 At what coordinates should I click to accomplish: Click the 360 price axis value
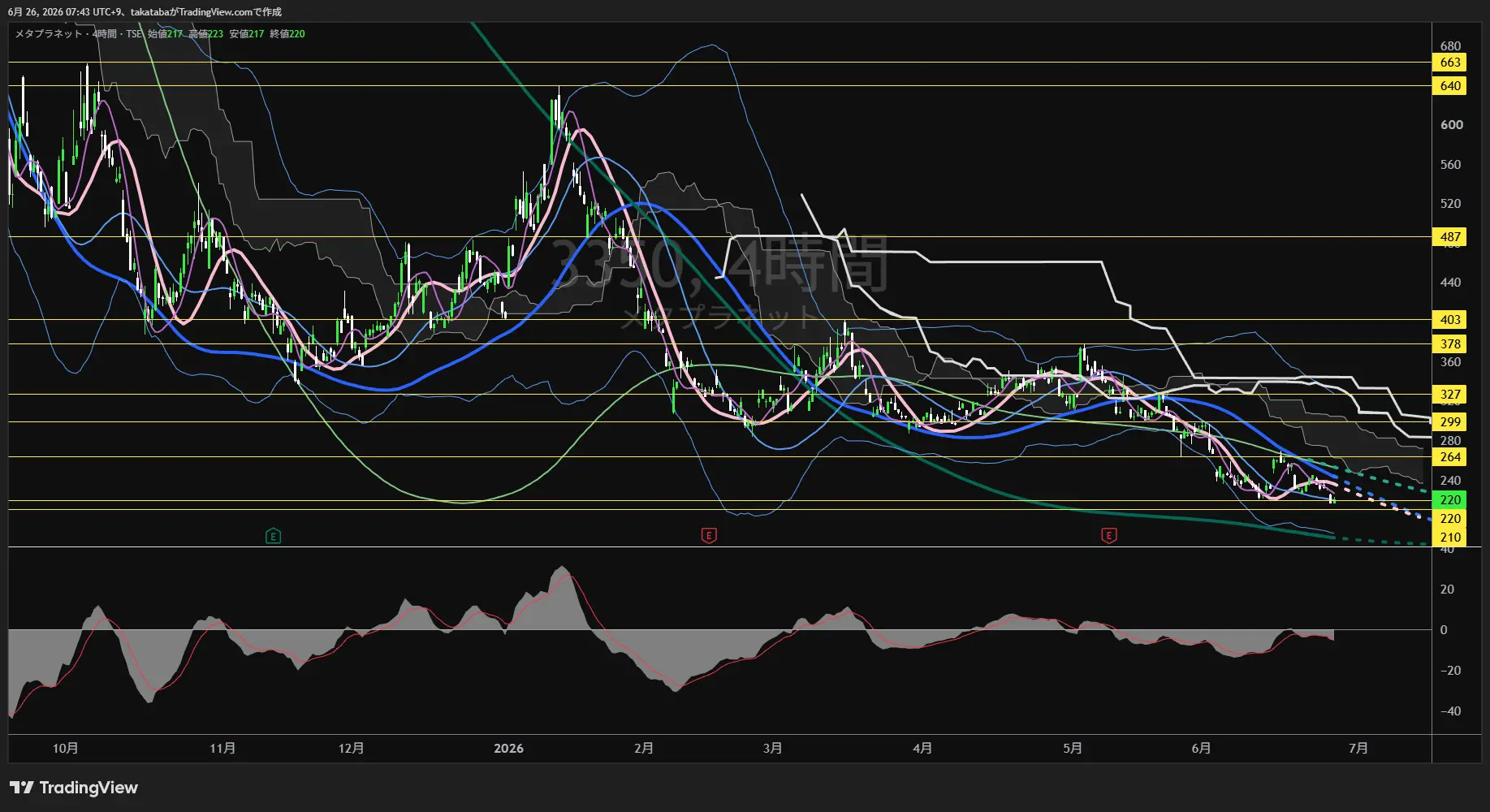1450,362
